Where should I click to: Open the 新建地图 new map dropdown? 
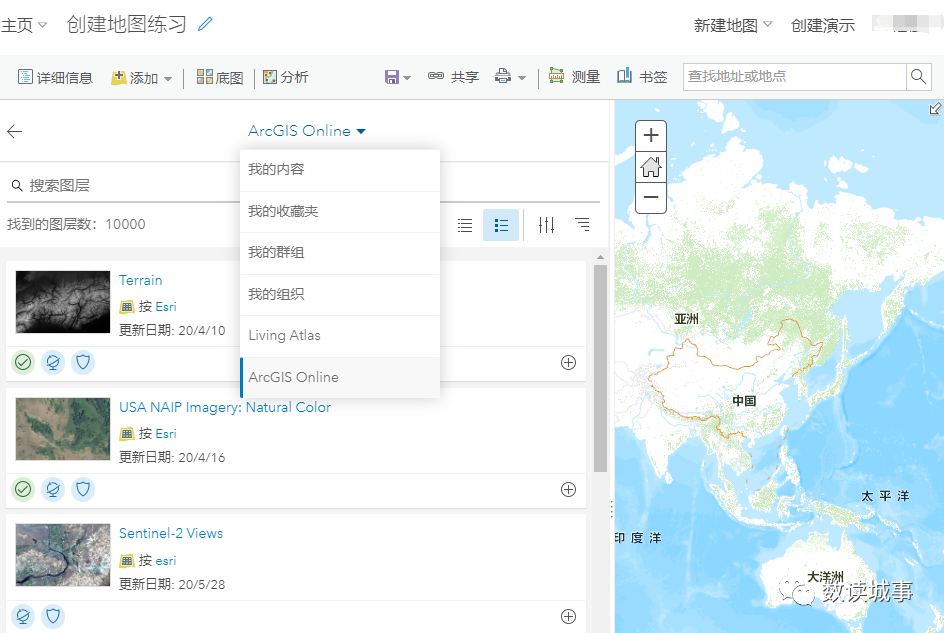tap(733, 25)
